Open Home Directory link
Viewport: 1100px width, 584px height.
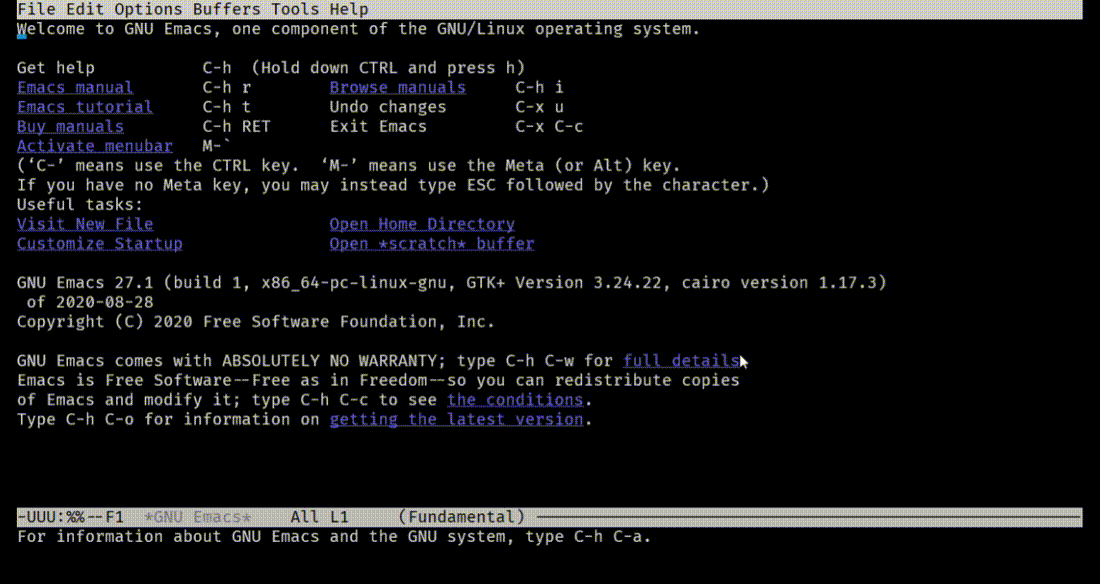[x=422, y=223]
